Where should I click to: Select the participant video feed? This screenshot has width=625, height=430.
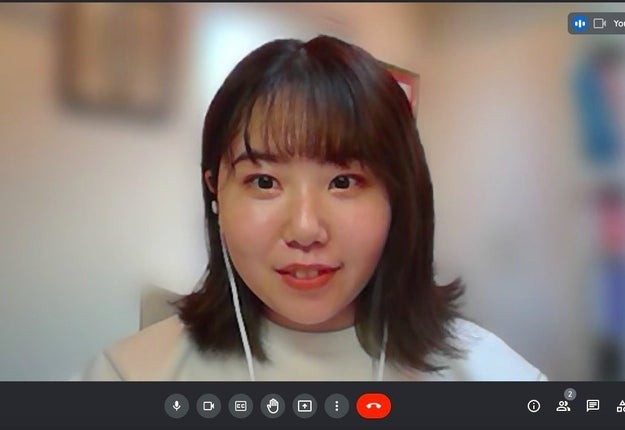pyautogui.click(x=312, y=192)
